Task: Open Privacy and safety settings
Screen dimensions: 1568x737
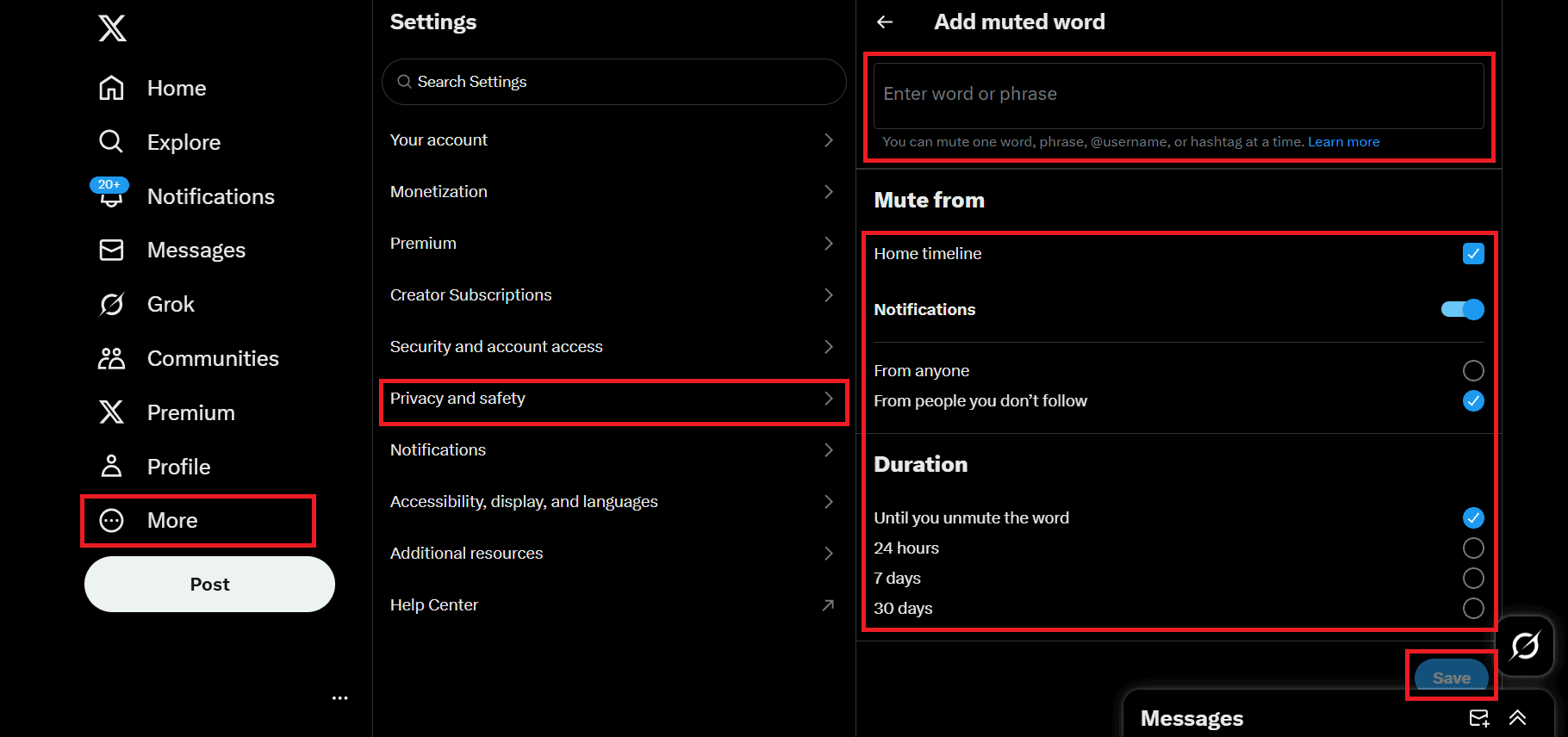Action: 613,399
